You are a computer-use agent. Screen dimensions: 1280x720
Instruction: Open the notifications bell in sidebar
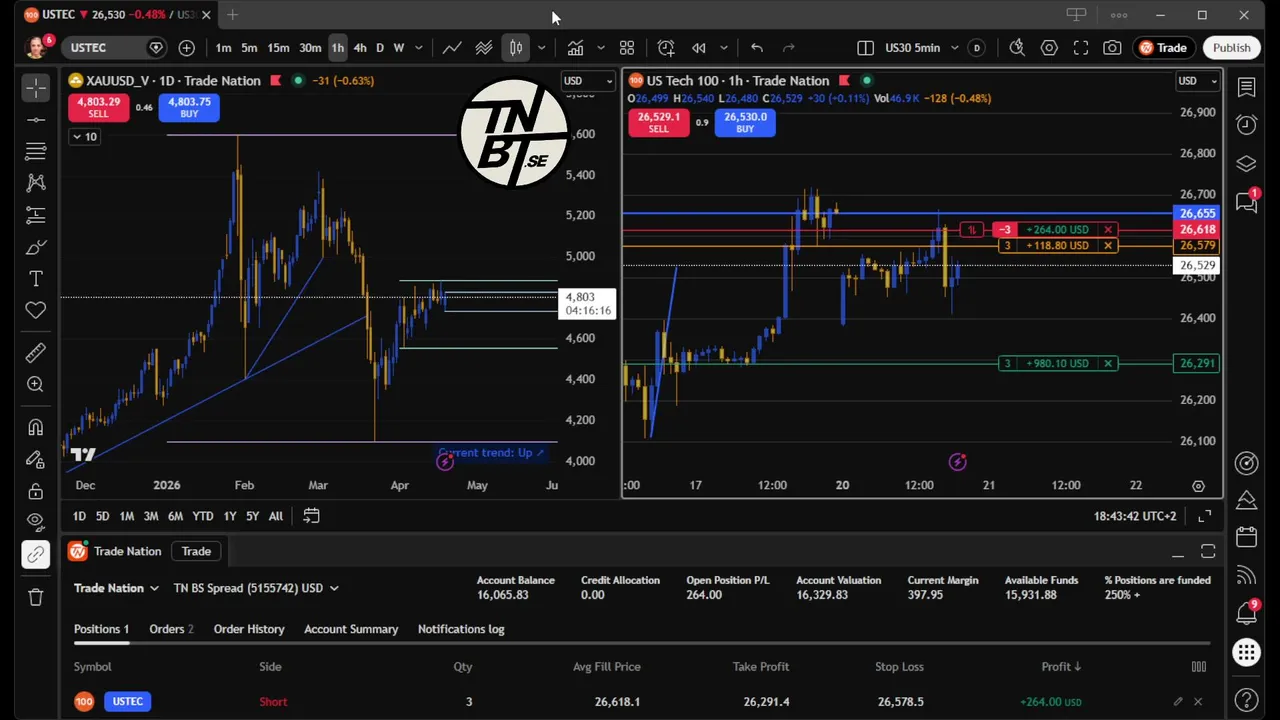coord(1247,612)
